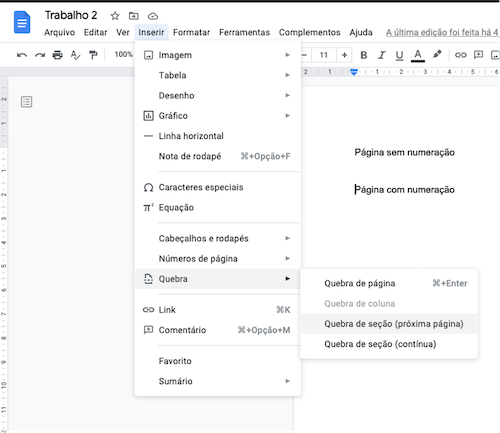This screenshot has height=433, width=500.
Task: Rename the Trabalho 2 document title
Action: [71, 15]
